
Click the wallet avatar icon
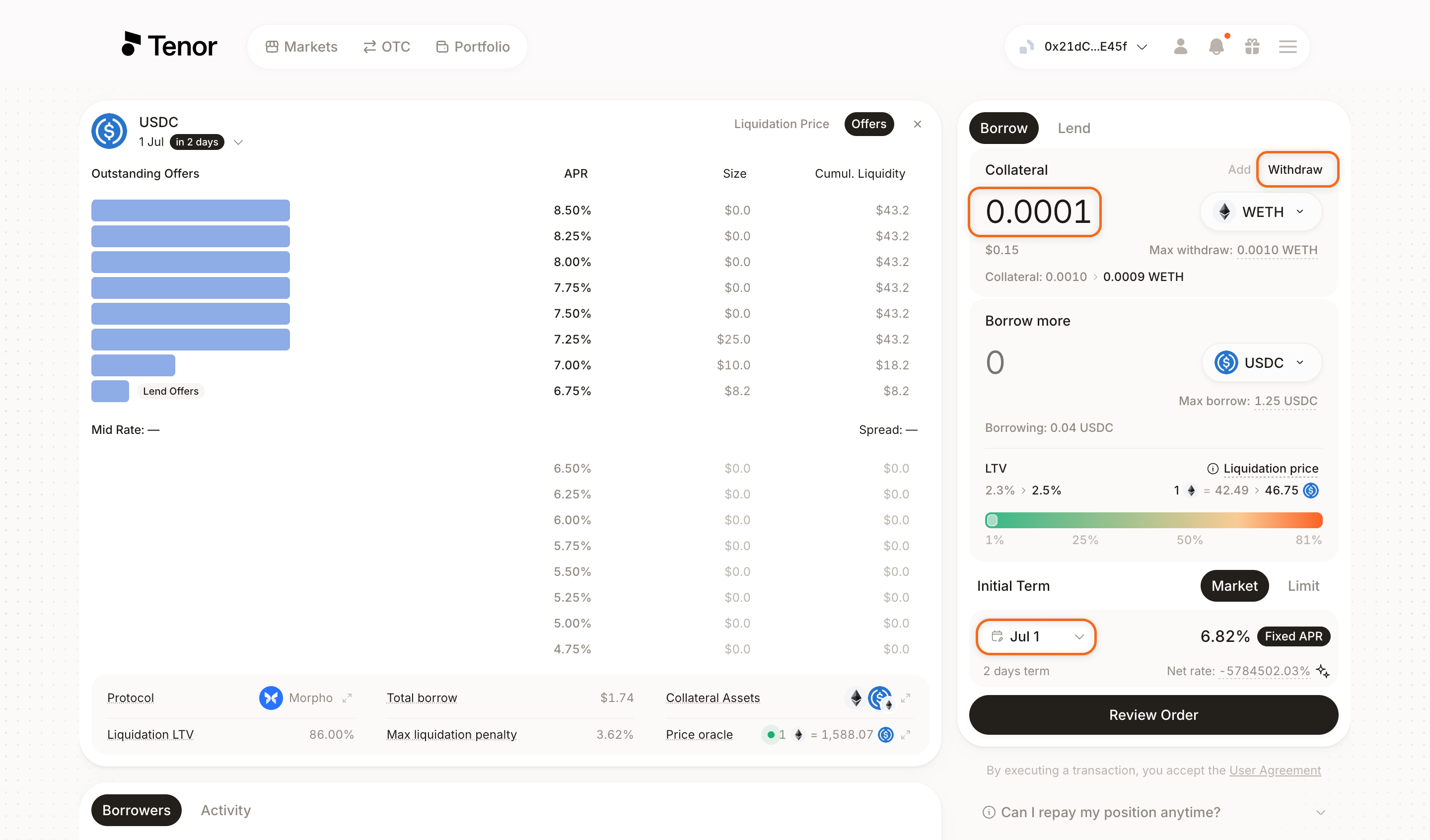[1027, 47]
